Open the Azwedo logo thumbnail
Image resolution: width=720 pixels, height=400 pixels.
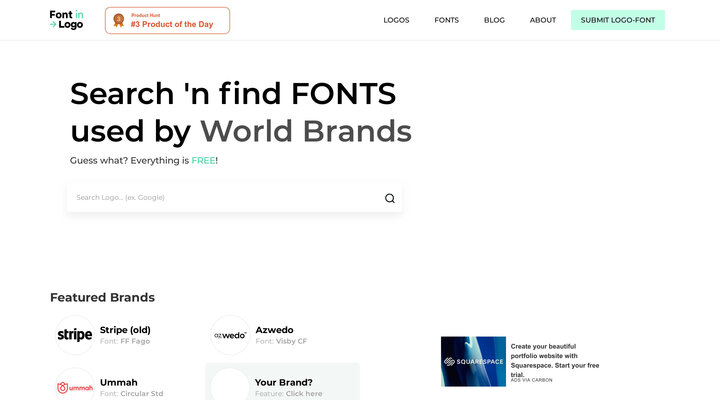click(x=230, y=335)
